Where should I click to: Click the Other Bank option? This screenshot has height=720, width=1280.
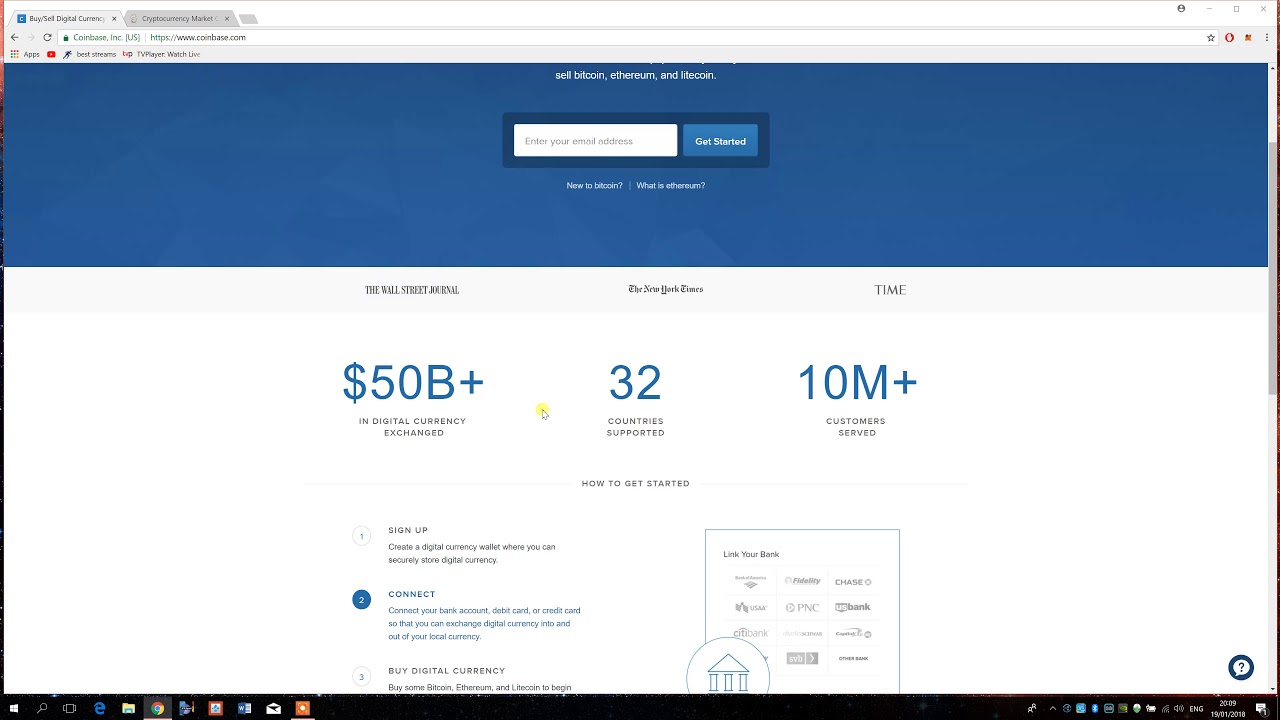[853, 659]
